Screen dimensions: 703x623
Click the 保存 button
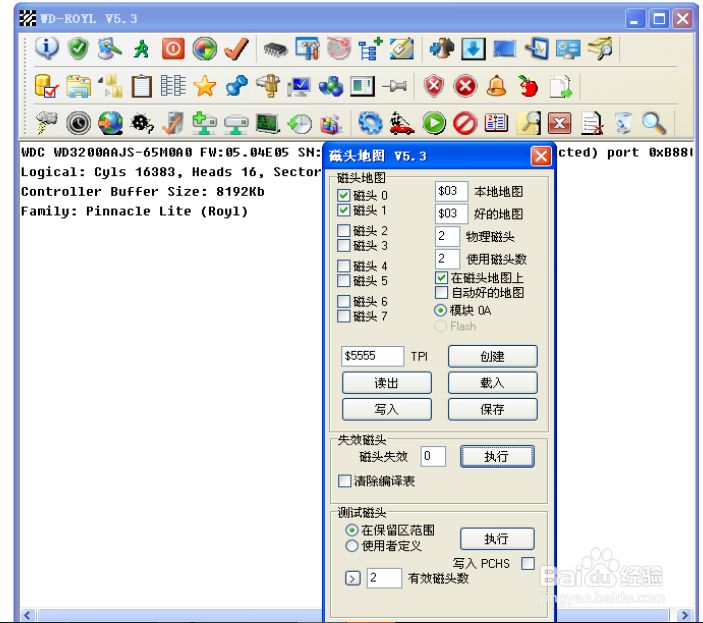click(493, 409)
